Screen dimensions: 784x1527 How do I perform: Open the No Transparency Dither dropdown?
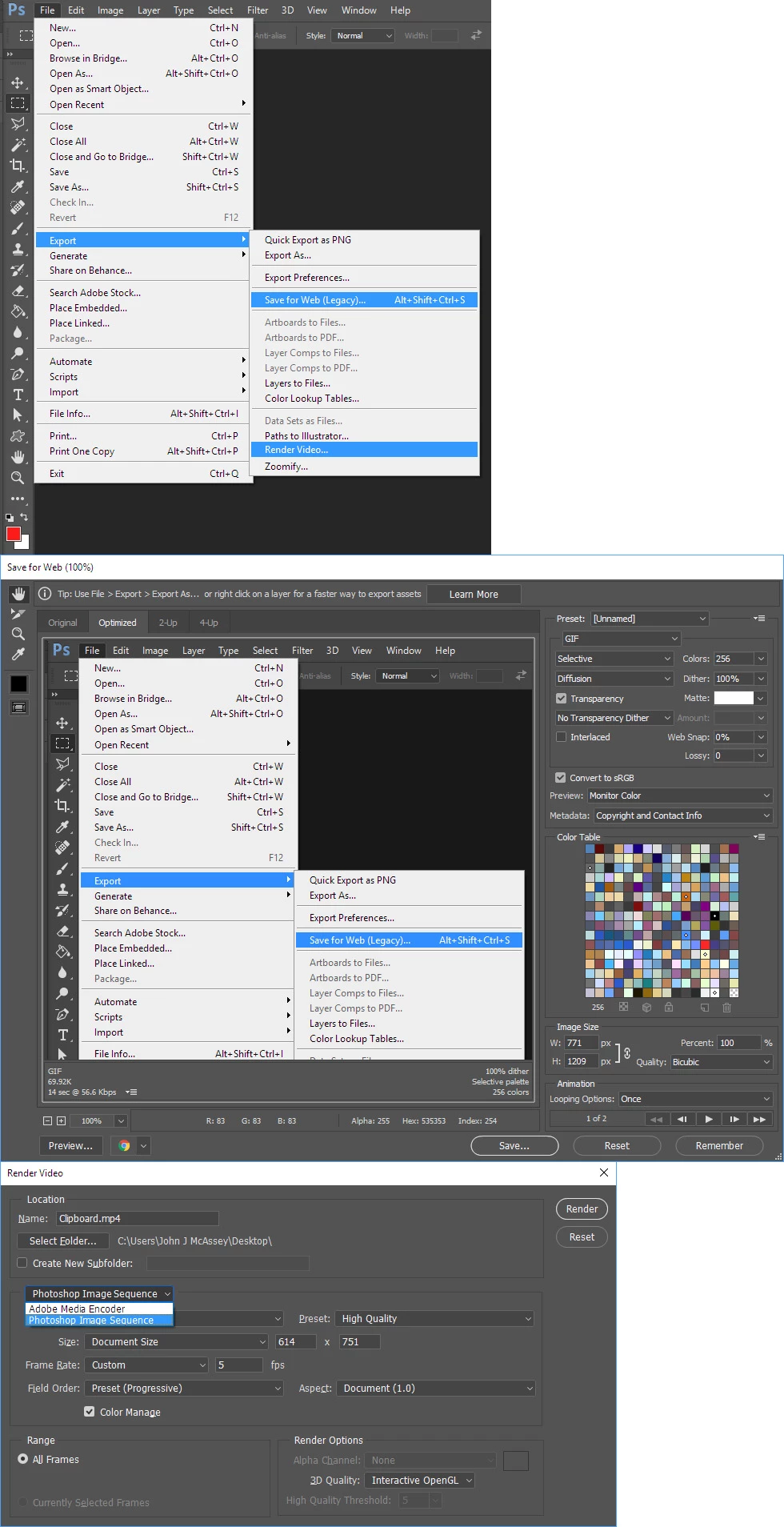pyautogui.click(x=614, y=718)
